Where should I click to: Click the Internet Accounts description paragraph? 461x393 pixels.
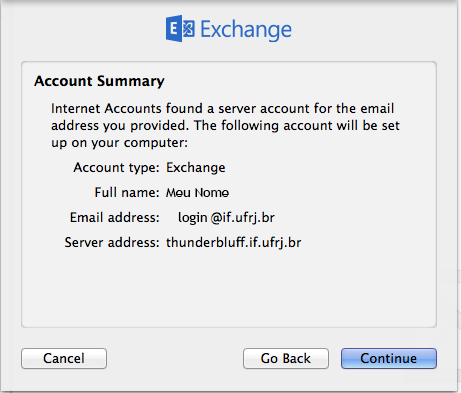coord(225,126)
